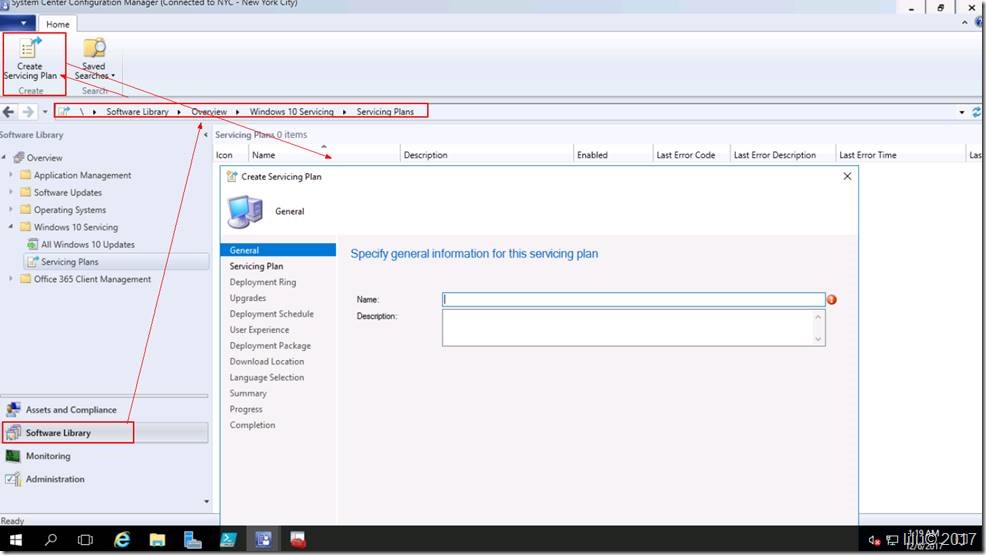Go forward with the navigation forward arrow

tap(28, 112)
